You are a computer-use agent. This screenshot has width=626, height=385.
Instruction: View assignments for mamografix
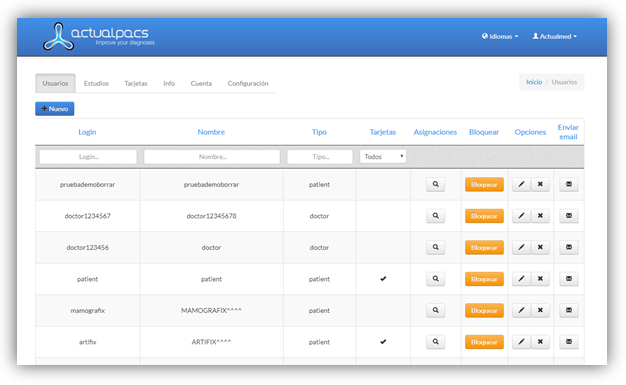click(436, 310)
